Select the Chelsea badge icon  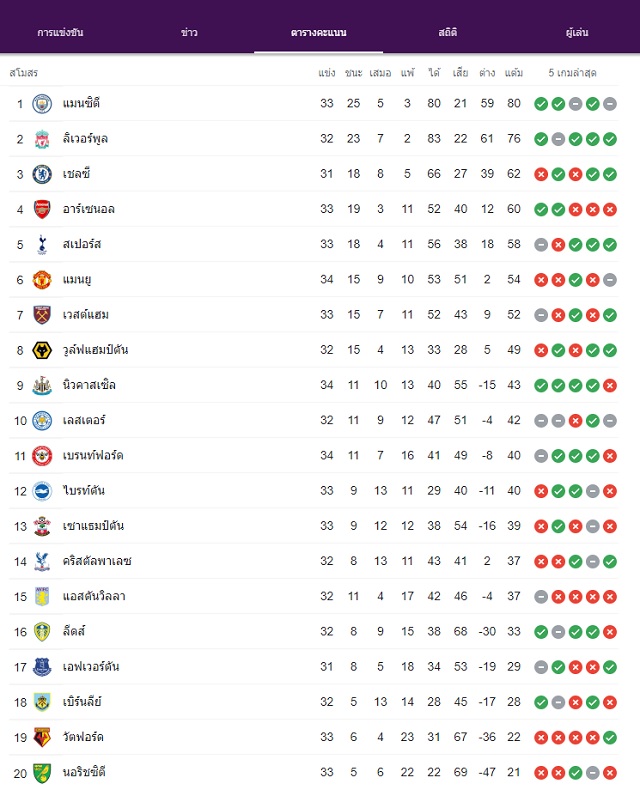click(x=42, y=174)
